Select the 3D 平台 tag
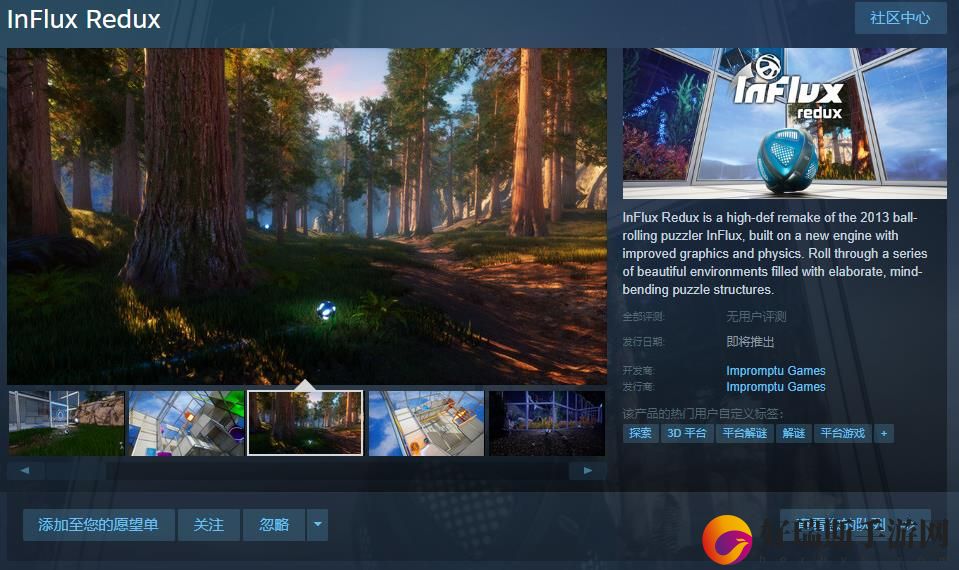Screen dimensions: 959x570 click(x=687, y=433)
